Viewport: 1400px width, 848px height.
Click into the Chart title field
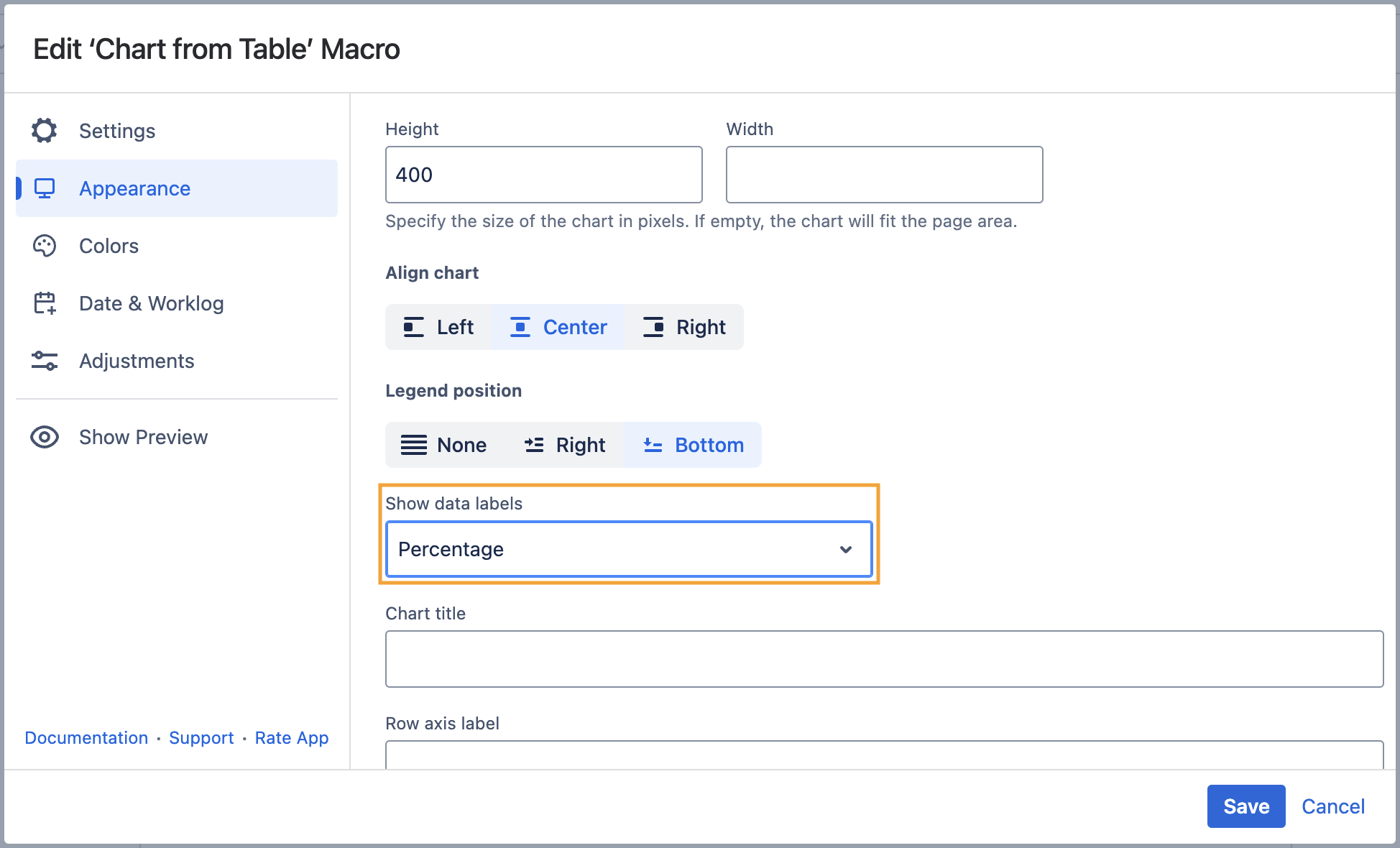point(884,659)
